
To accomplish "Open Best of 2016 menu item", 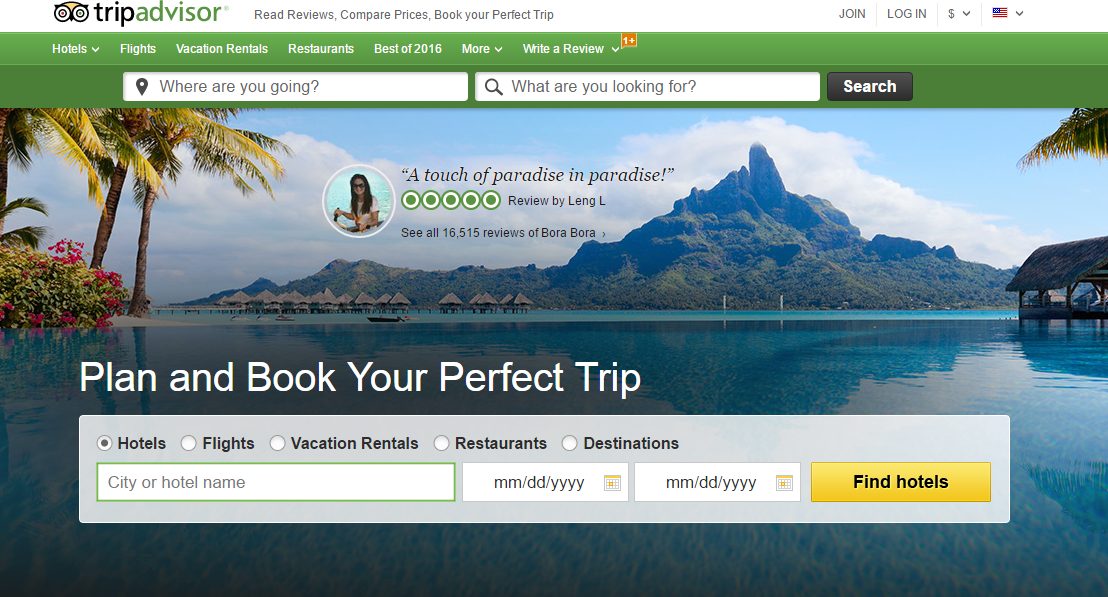I will pos(408,49).
